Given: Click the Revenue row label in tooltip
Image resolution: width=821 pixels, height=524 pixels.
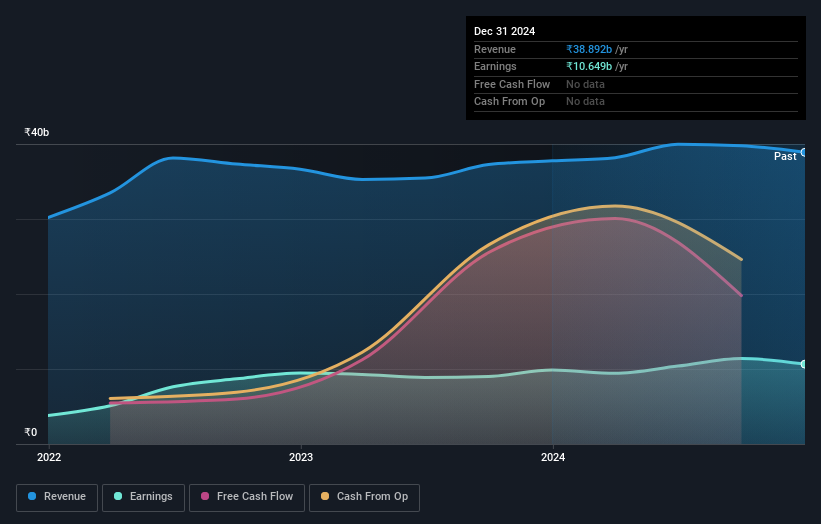Looking at the screenshot, I should (495, 49).
